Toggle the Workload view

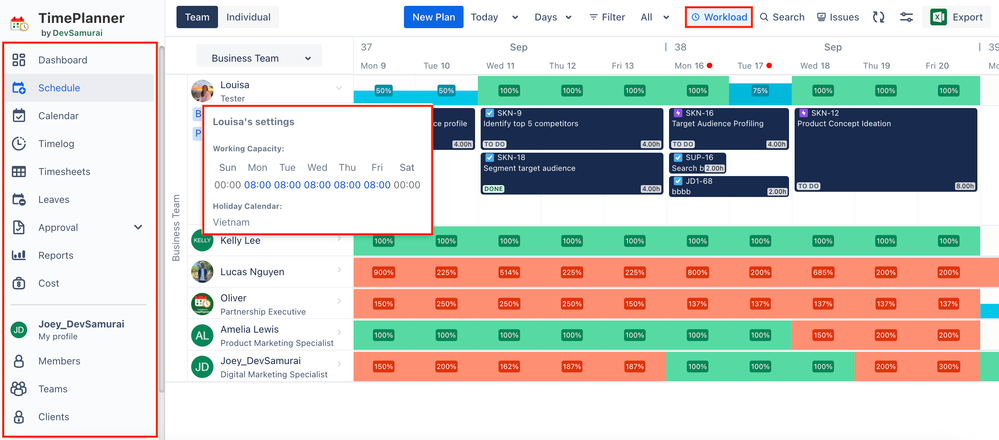(719, 17)
